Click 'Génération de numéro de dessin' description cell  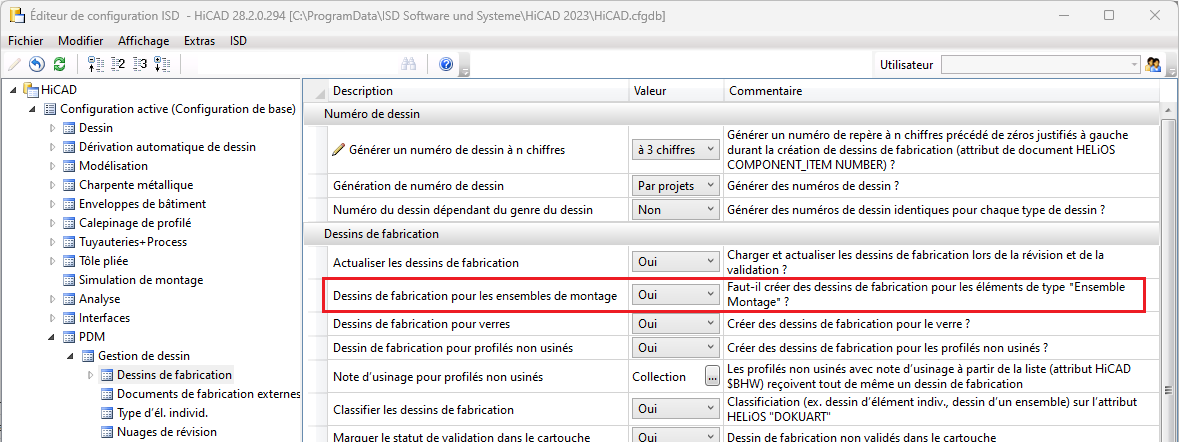pos(478,185)
